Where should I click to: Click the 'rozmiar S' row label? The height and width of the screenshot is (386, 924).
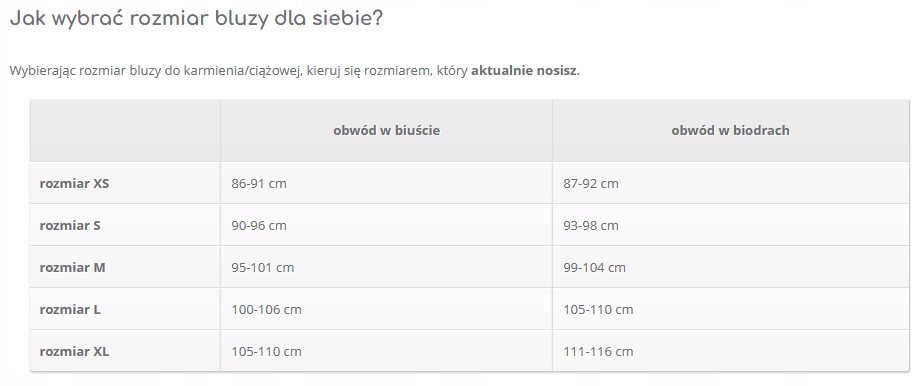70,225
